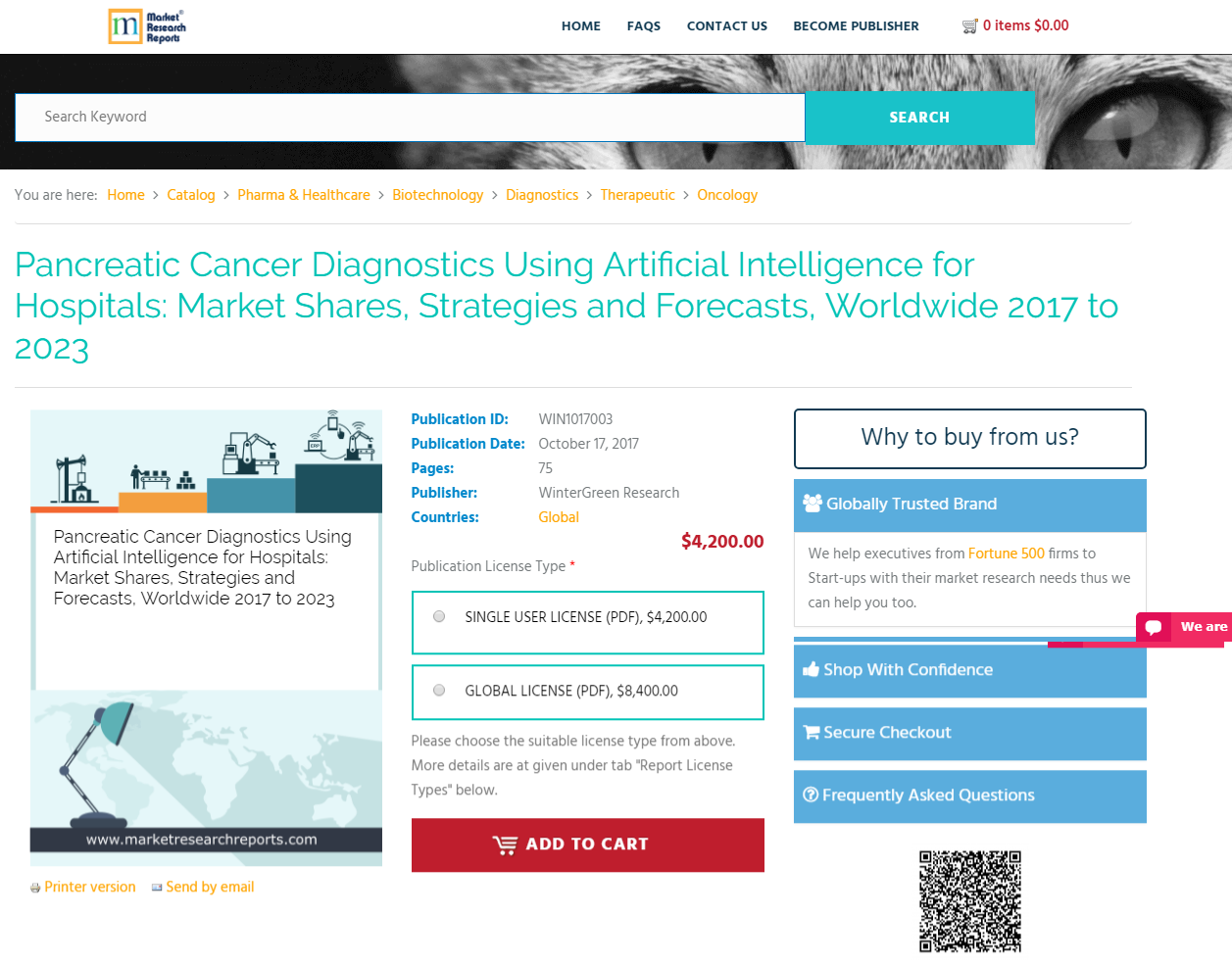Click publication ID WIN1017003
1232x963 pixels.
pos(575,419)
